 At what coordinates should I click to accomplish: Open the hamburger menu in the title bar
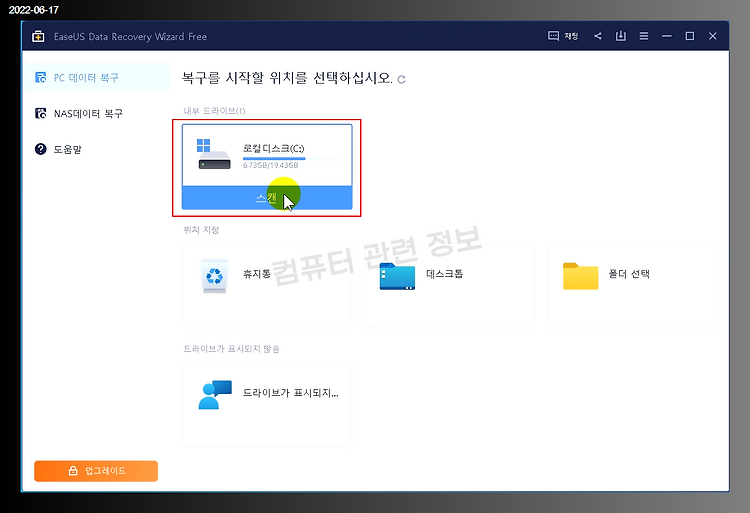[x=644, y=36]
